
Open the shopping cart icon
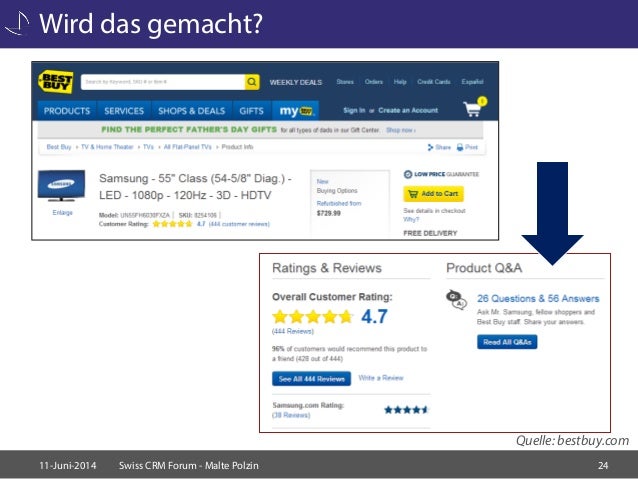tap(475, 107)
